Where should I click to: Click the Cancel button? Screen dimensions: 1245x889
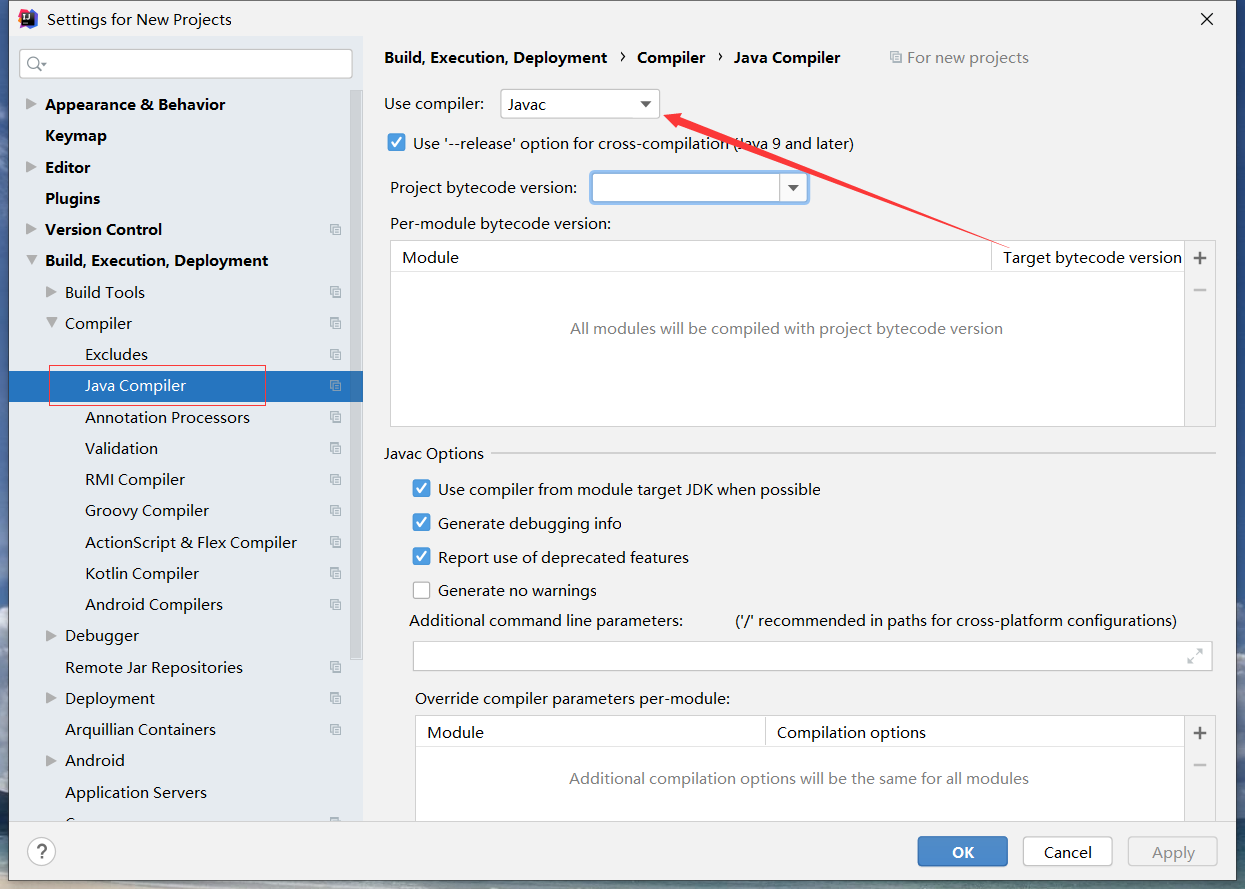[1068, 852]
